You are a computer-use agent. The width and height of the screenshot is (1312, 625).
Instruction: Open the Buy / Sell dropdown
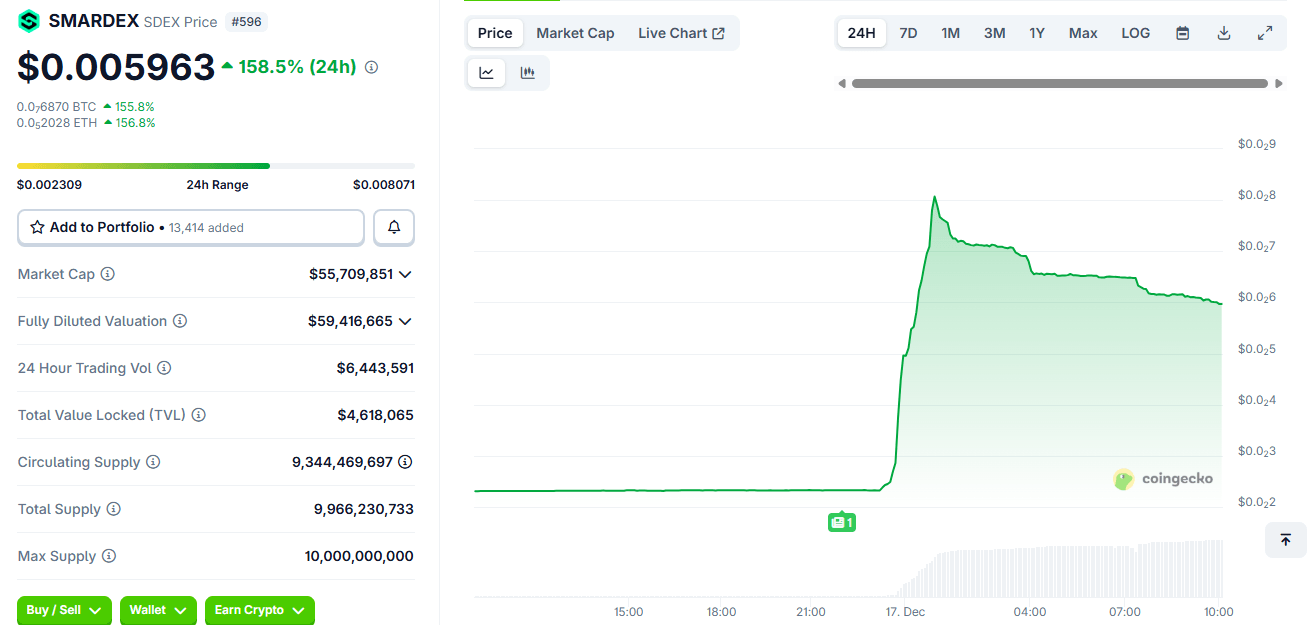tap(65, 610)
